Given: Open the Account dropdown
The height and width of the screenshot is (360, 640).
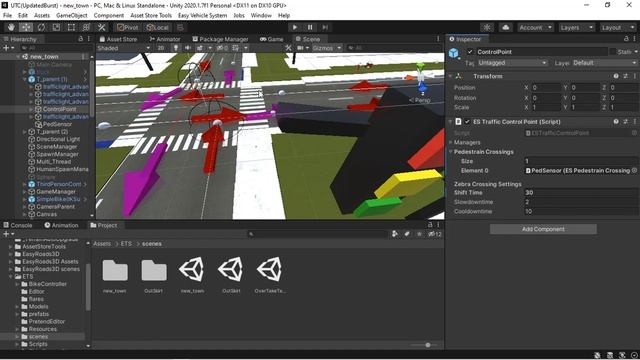Looking at the screenshot, I should tap(536, 27).
